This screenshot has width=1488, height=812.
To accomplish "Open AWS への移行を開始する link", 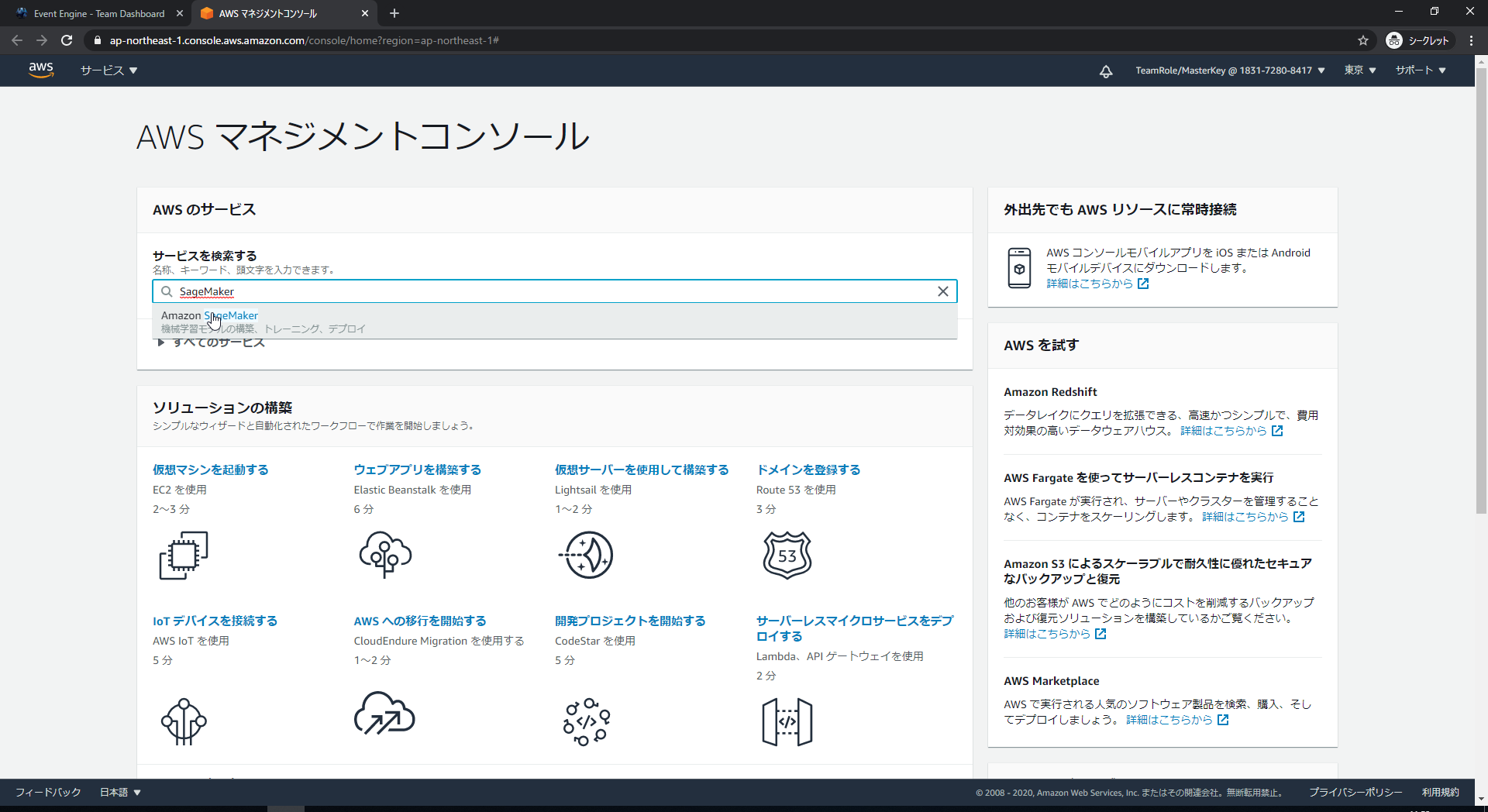I will (420, 621).
